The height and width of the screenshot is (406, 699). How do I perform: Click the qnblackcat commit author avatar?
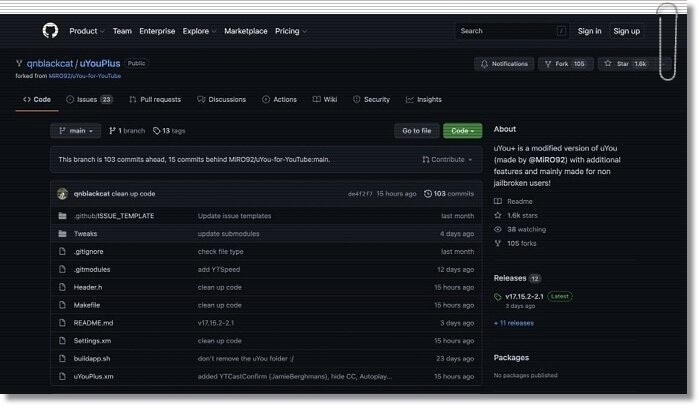pyautogui.click(x=62, y=193)
